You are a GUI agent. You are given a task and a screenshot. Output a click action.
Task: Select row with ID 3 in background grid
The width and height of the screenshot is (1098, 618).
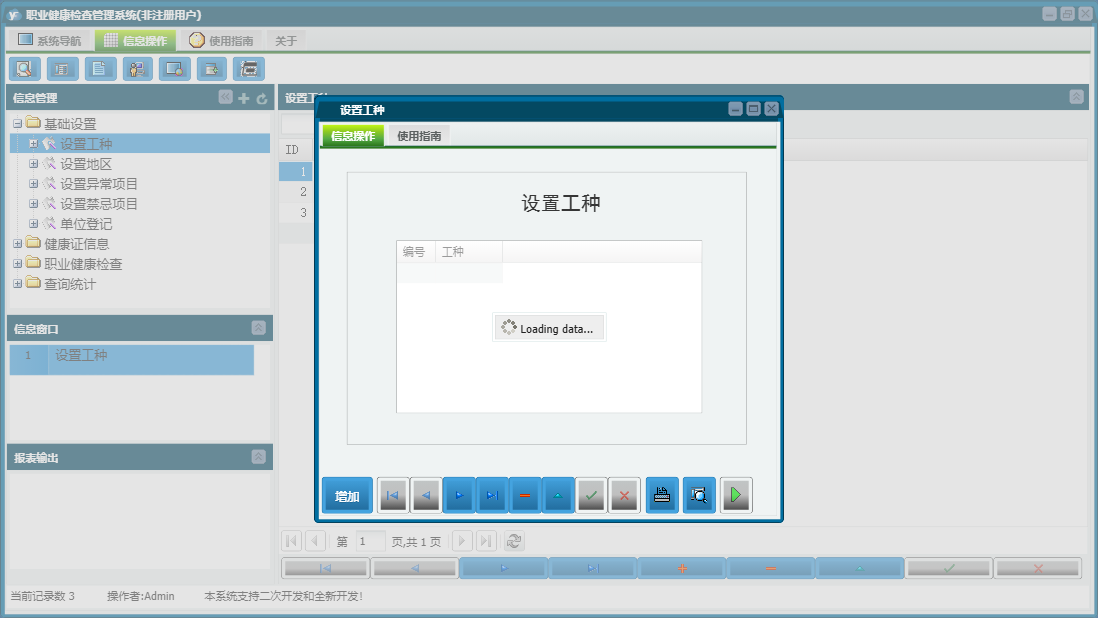point(296,212)
